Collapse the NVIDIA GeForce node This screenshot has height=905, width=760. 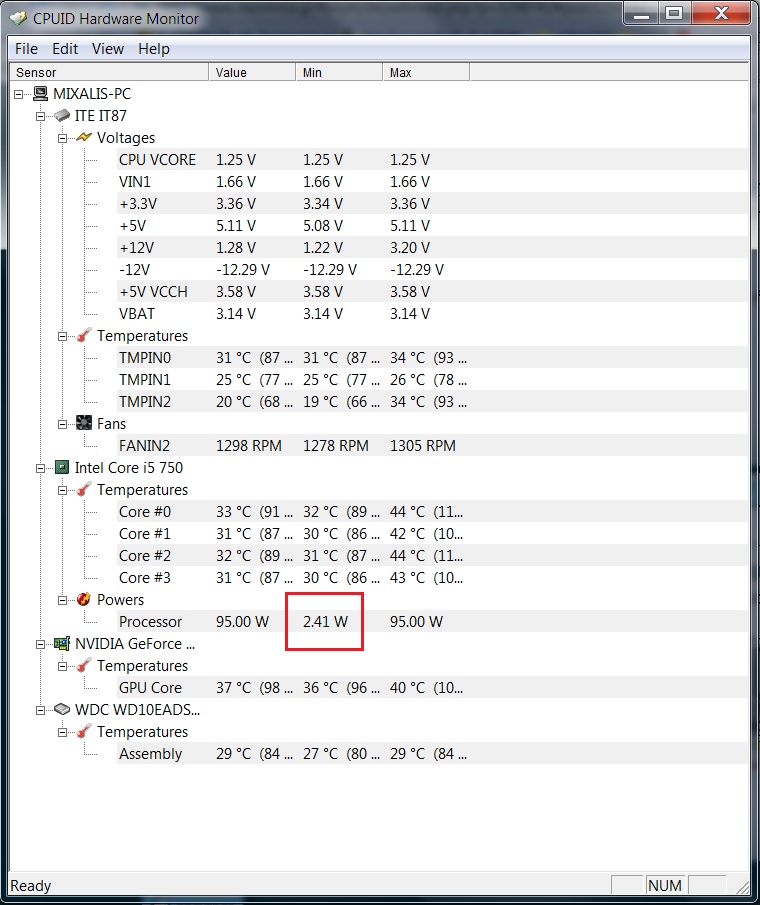[x=40, y=644]
